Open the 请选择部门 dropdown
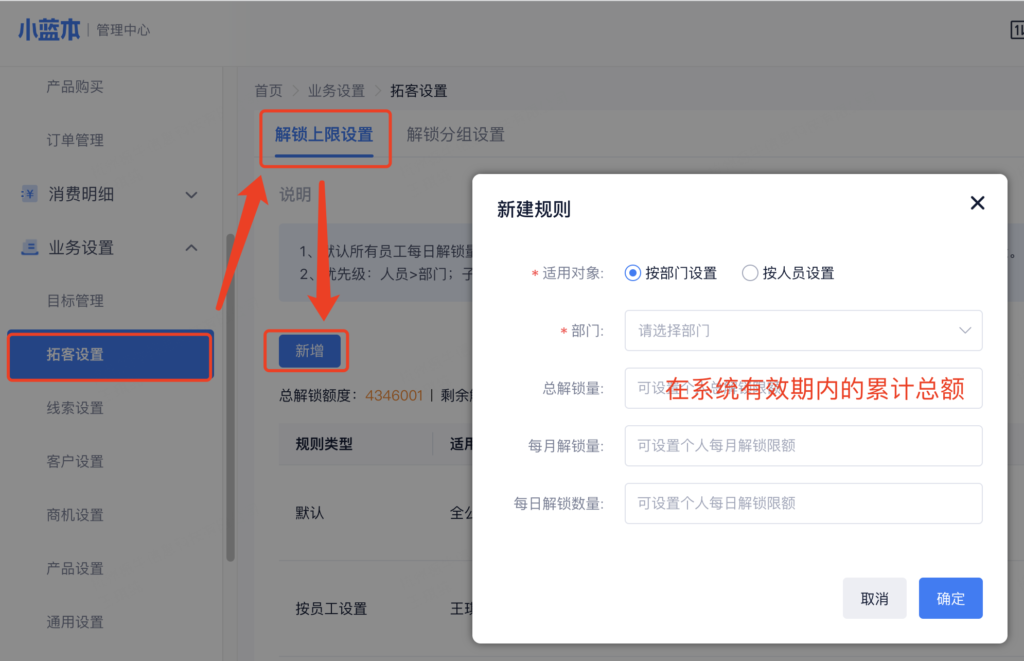The image size is (1024, 661). click(803, 330)
